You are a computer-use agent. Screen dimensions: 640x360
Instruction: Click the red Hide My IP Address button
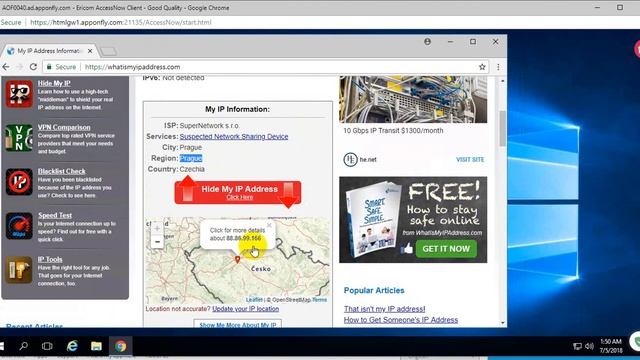pyautogui.click(x=238, y=192)
